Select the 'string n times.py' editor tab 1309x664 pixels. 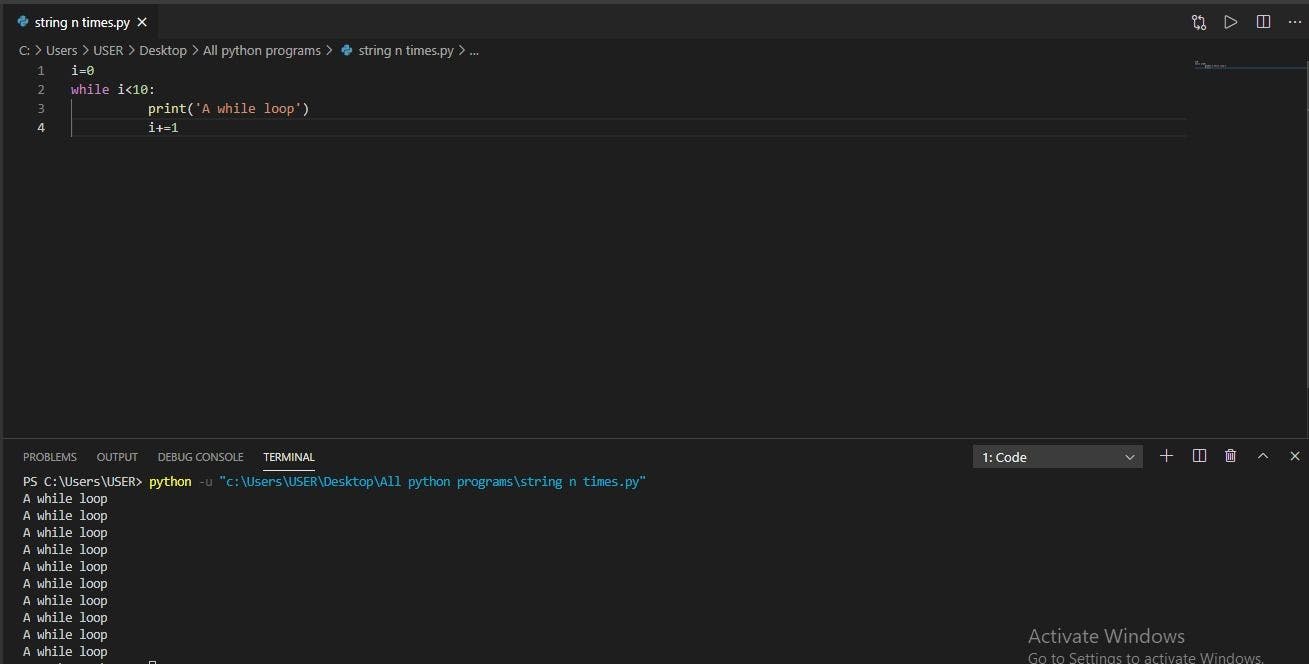coord(82,22)
